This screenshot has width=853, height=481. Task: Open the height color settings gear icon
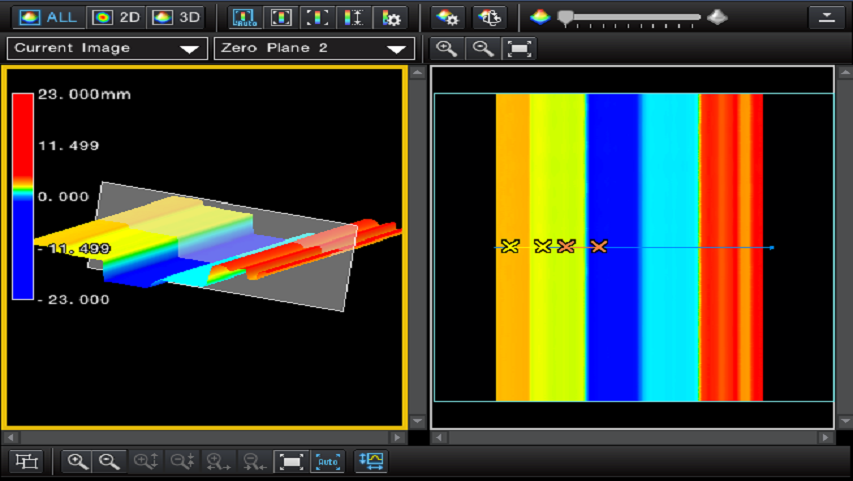[389, 17]
